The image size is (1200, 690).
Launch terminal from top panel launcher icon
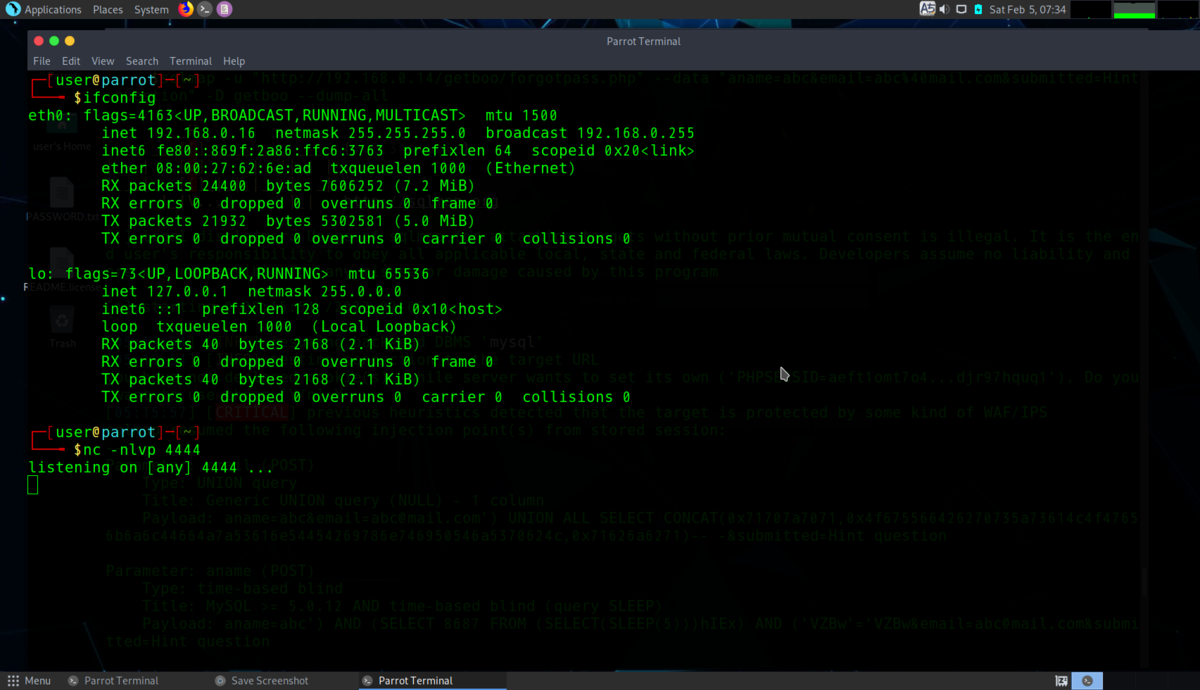205,9
